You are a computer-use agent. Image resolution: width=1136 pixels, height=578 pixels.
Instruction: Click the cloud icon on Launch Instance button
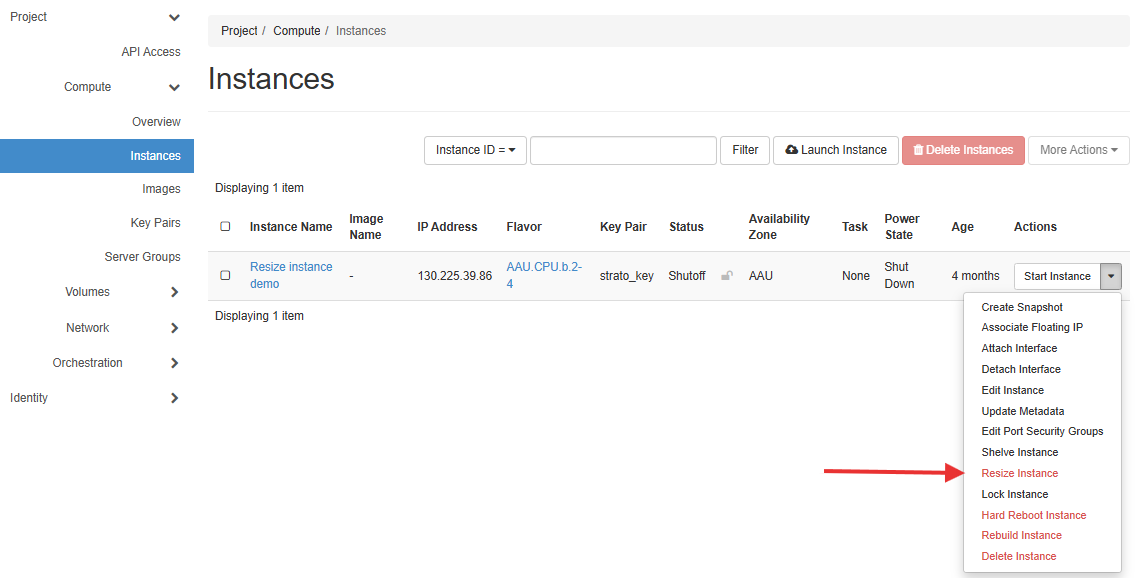point(789,150)
